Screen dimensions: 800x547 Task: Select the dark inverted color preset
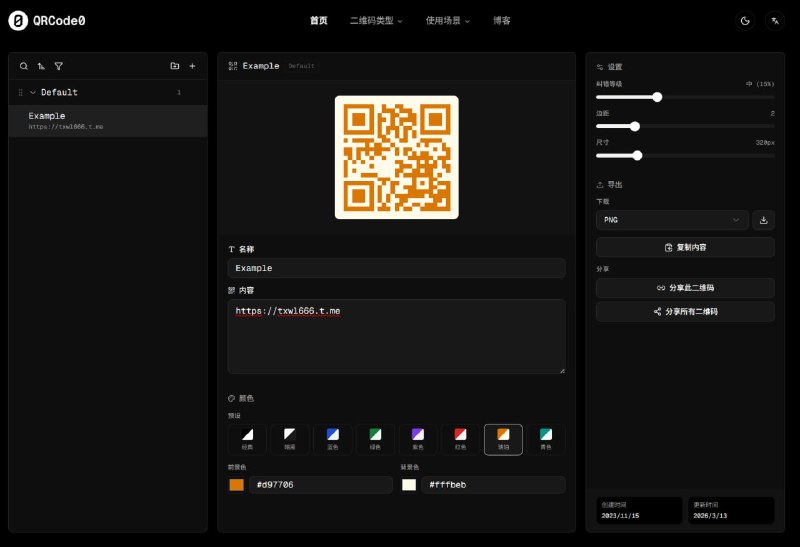pyautogui.click(x=290, y=439)
